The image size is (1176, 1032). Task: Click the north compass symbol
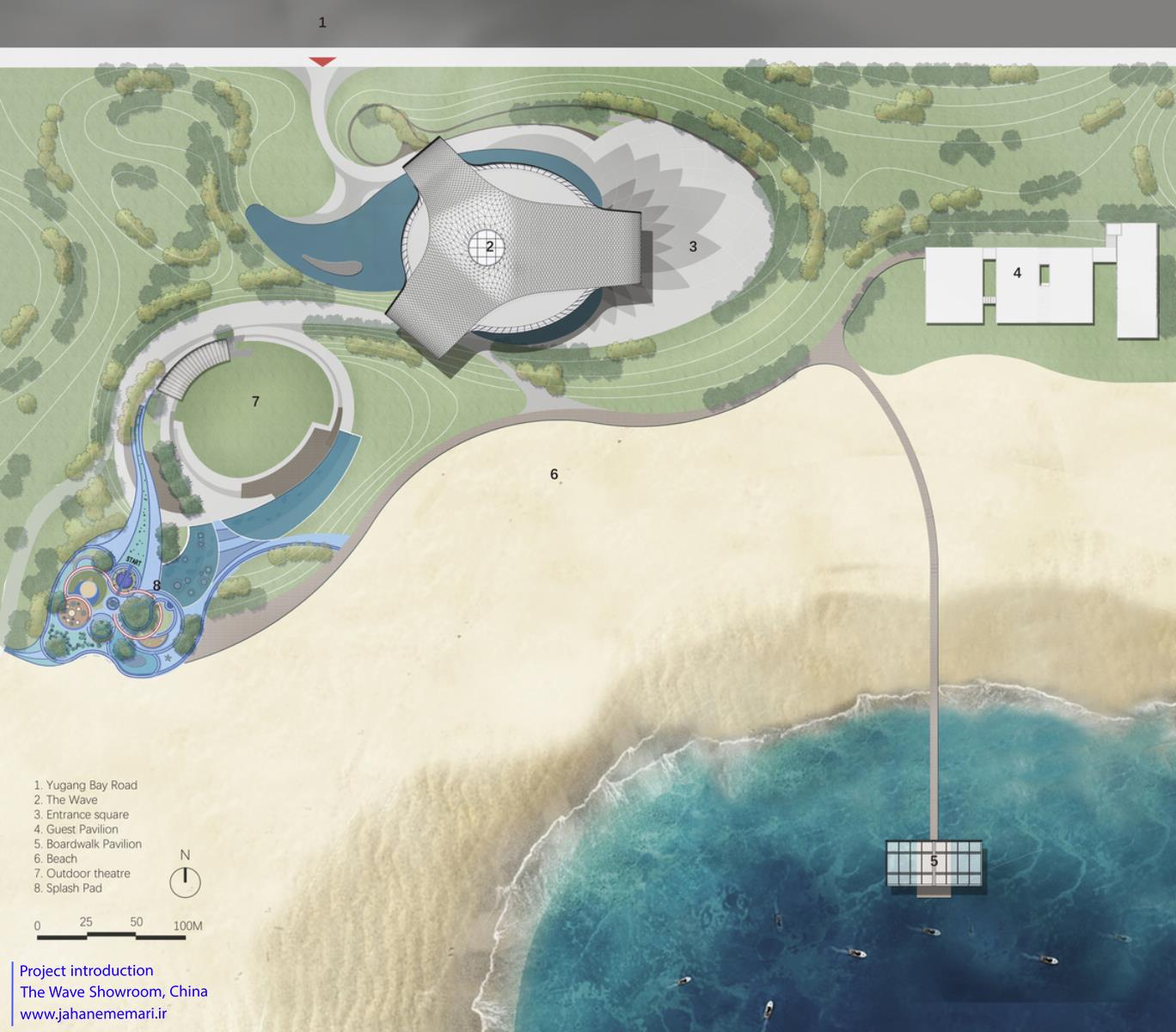click(x=185, y=882)
